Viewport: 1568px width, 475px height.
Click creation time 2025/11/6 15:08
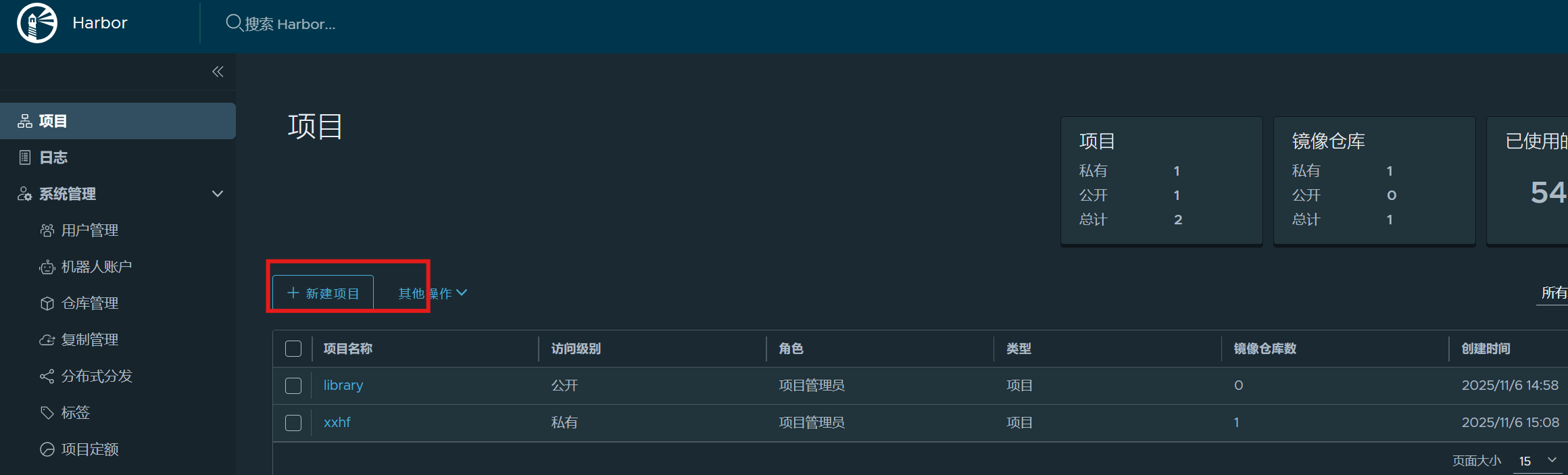pos(1511,422)
